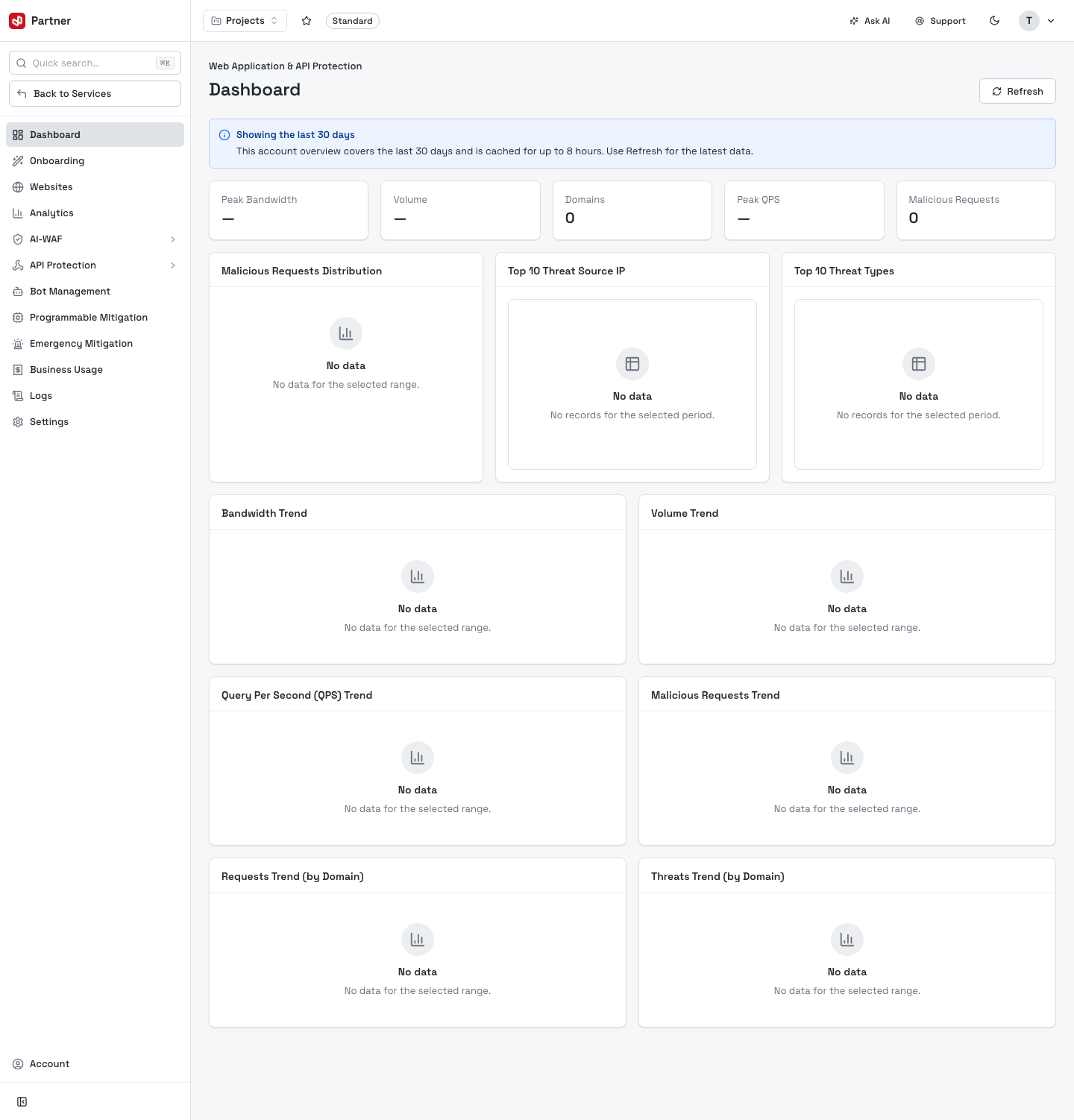Click the API Protection icon
The width and height of the screenshot is (1074, 1120).
[x=18, y=265]
